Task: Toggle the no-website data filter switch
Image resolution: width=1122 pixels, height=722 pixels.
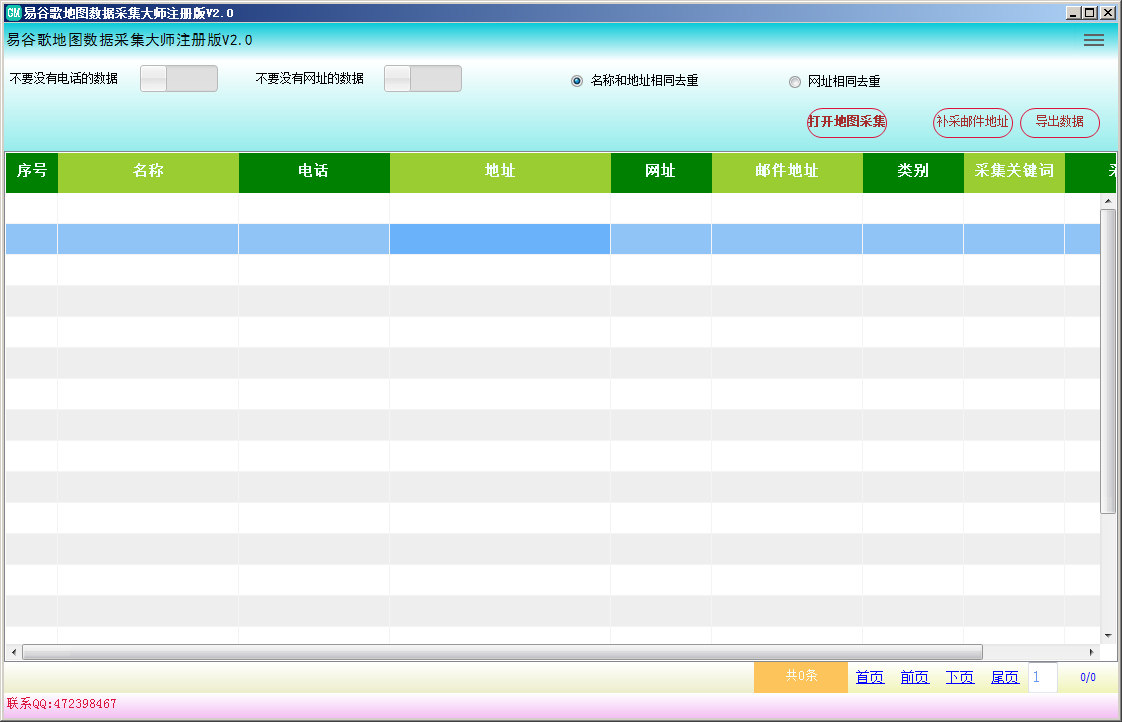Action: pyautogui.click(x=423, y=79)
